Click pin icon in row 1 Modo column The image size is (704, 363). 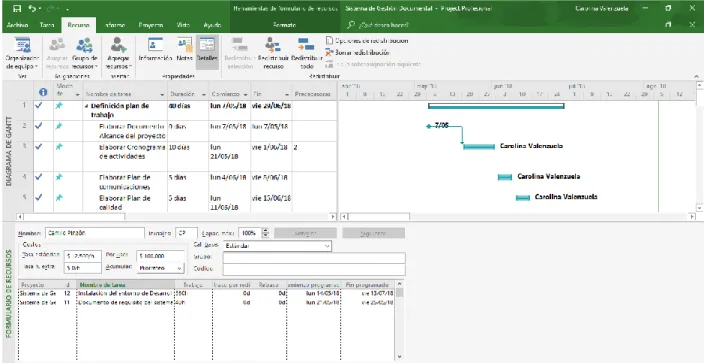coord(59,106)
